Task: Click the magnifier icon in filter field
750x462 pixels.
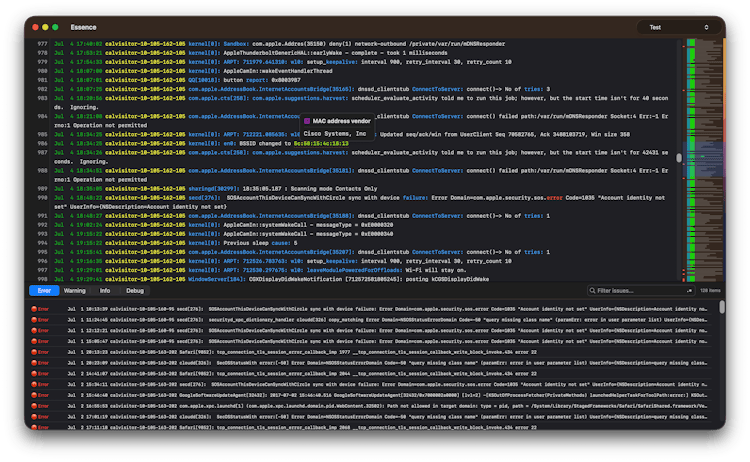Action: click(591, 290)
